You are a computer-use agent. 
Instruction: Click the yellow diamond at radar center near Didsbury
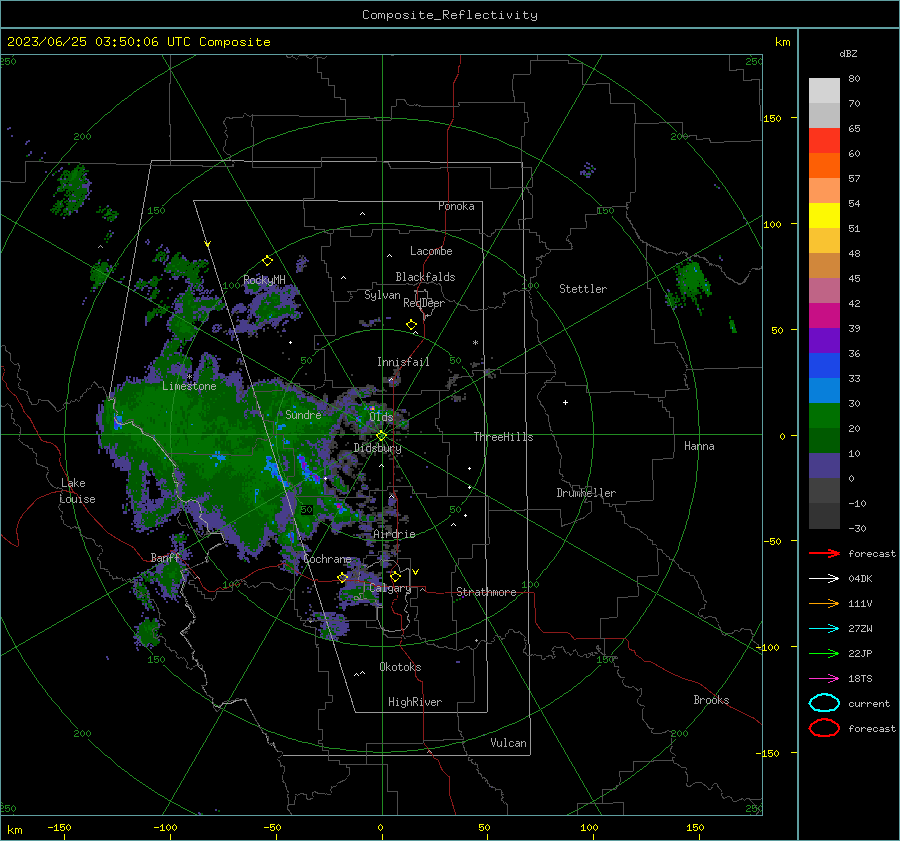click(381, 436)
